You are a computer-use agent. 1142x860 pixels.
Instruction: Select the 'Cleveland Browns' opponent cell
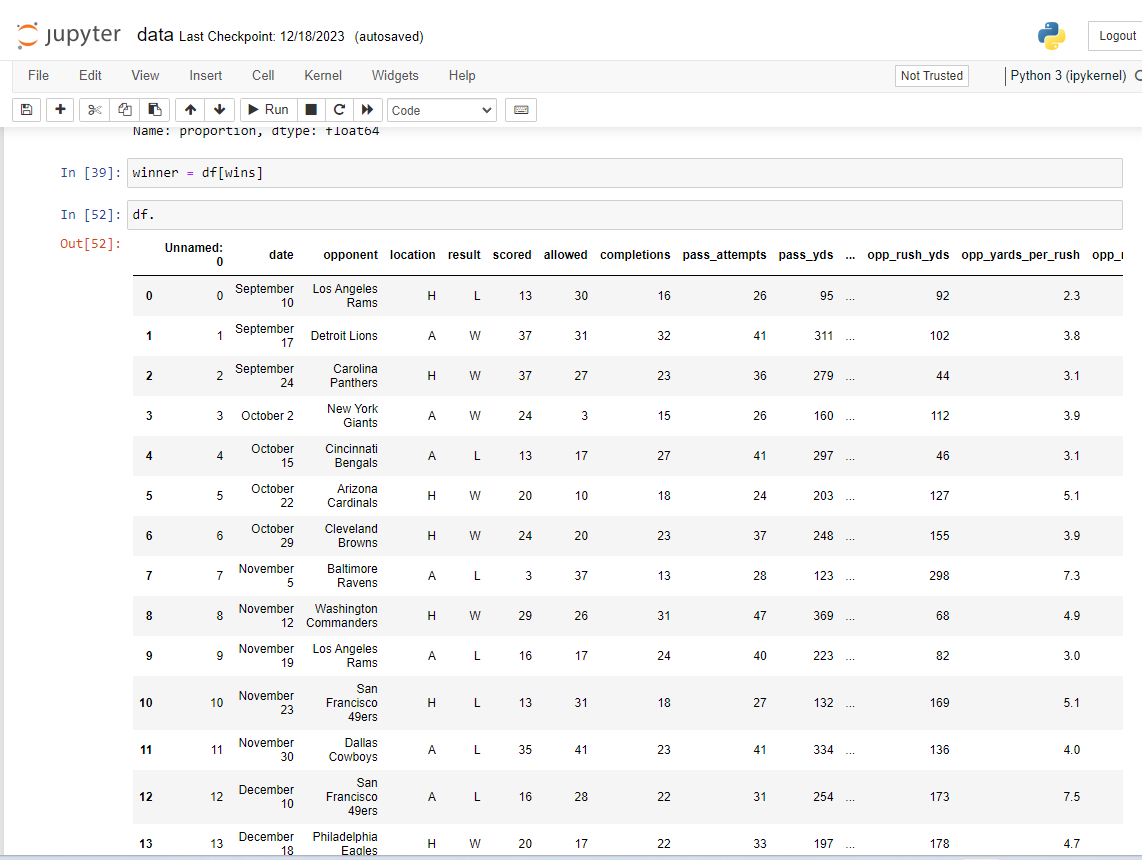pos(351,536)
